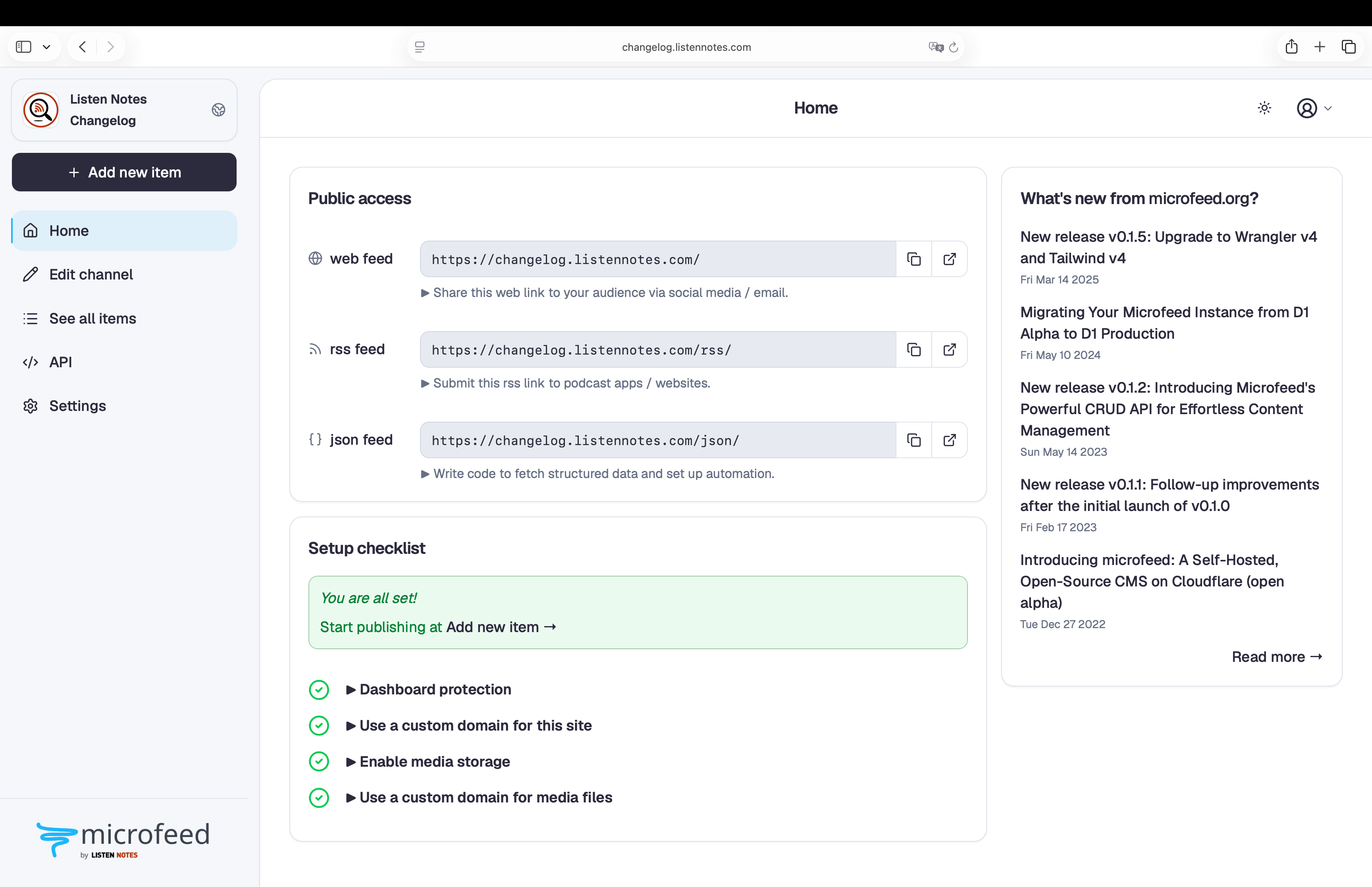Image resolution: width=1372 pixels, height=887 pixels.
Task: Go back with the browser back arrow
Action: tap(82, 47)
